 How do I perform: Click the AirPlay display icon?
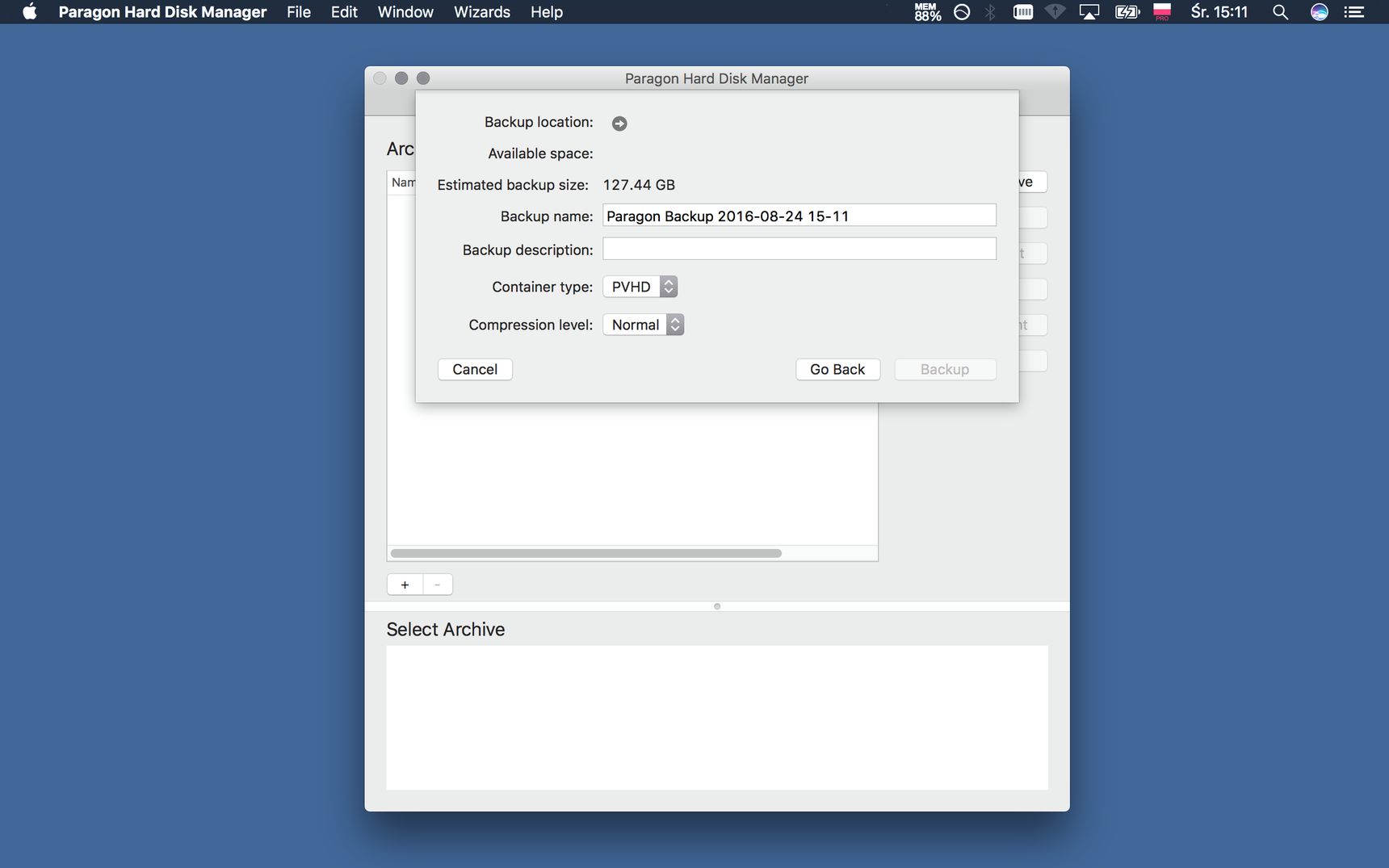[x=1089, y=12]
